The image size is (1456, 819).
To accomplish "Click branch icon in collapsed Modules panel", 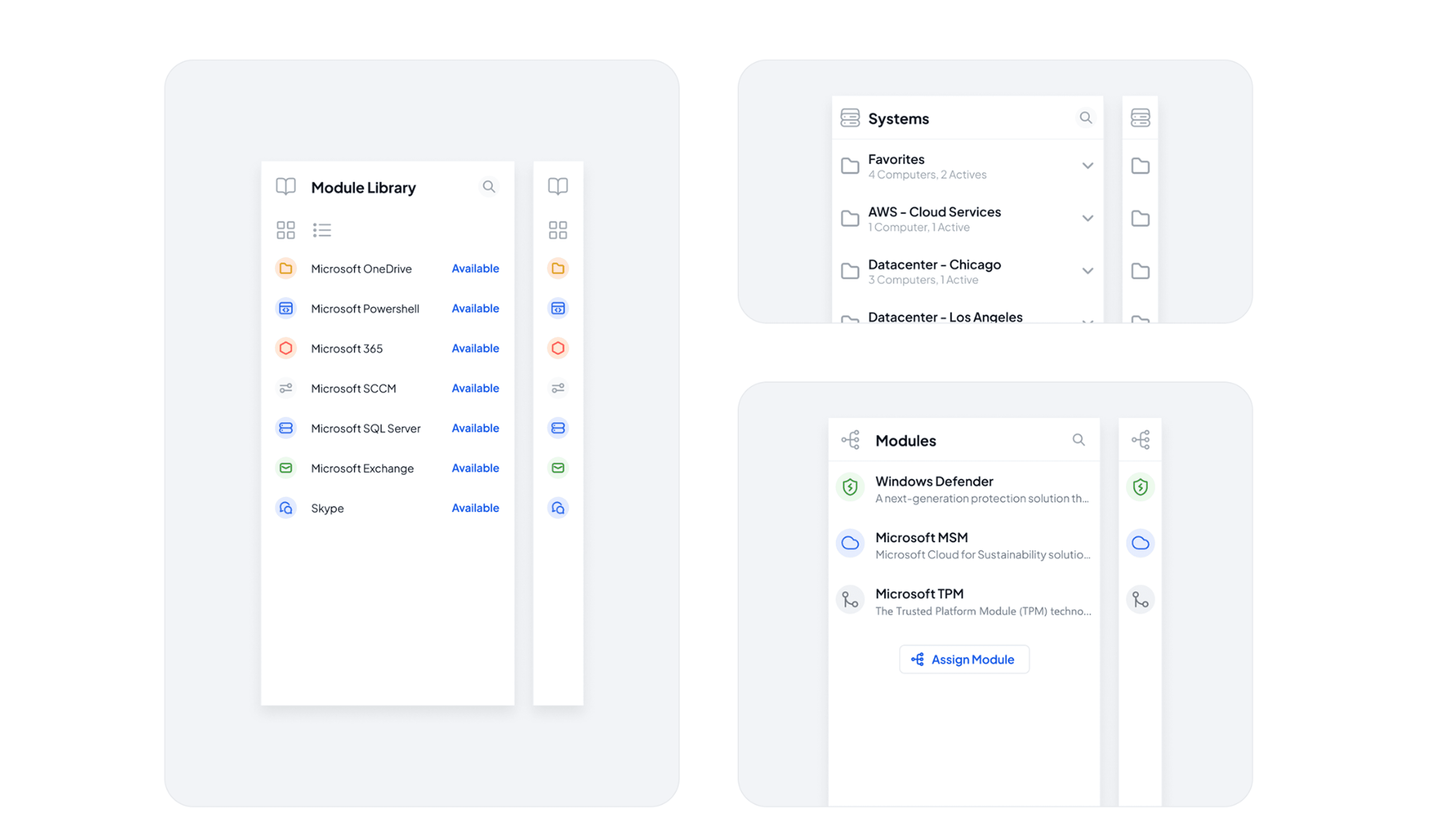I will click(1140, 600).
